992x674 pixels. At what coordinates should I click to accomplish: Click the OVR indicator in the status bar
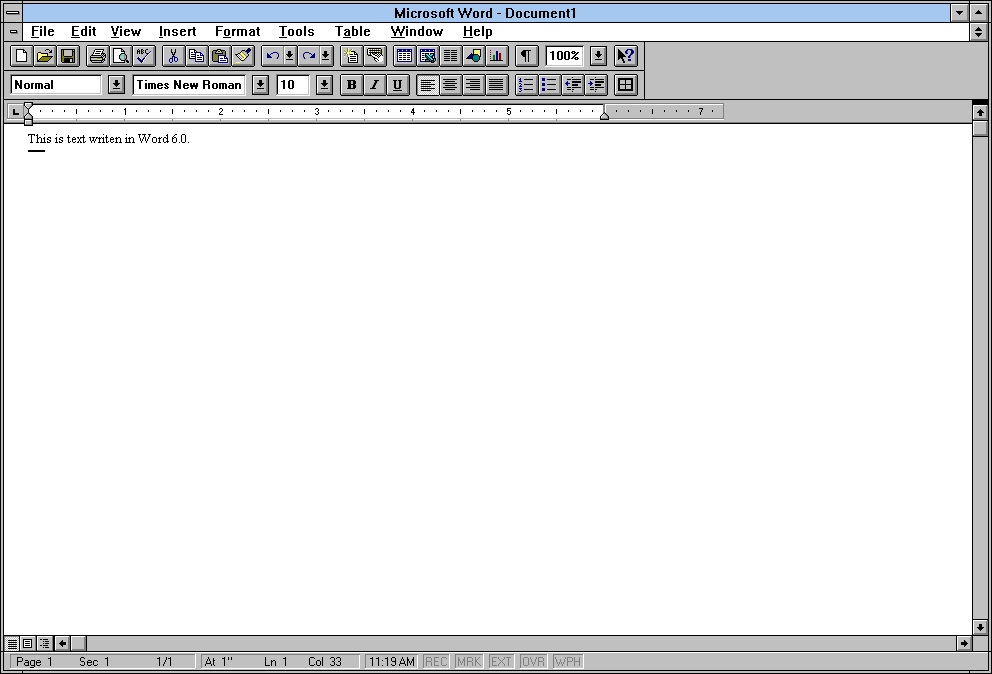(x=533, y=662)
